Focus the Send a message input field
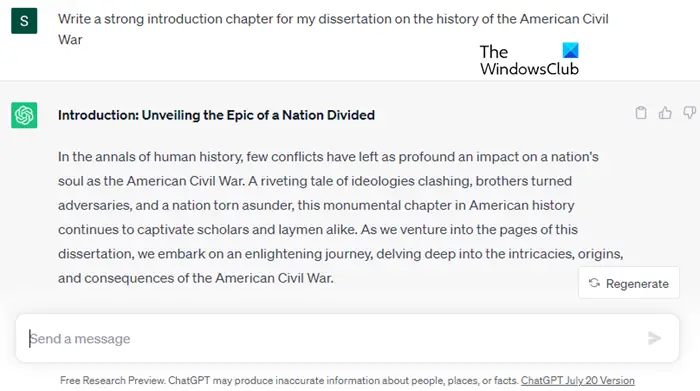 347,338
